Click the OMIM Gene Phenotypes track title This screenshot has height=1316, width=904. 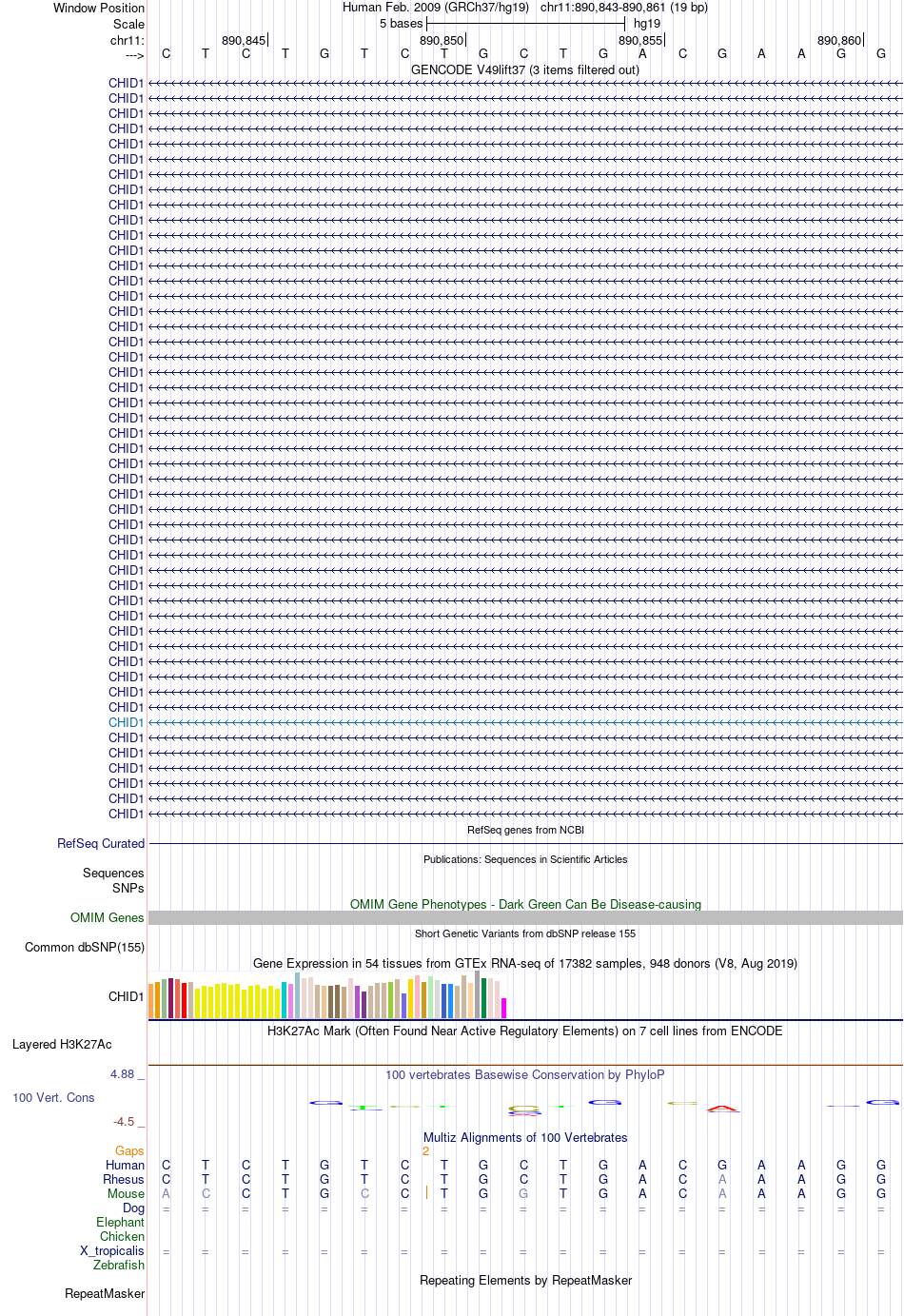tap(525, 904)
